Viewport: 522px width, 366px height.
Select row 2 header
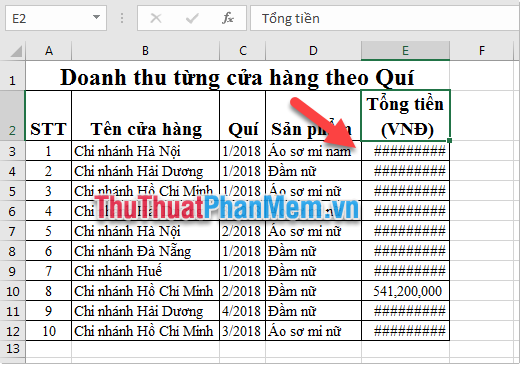(12, 115)
